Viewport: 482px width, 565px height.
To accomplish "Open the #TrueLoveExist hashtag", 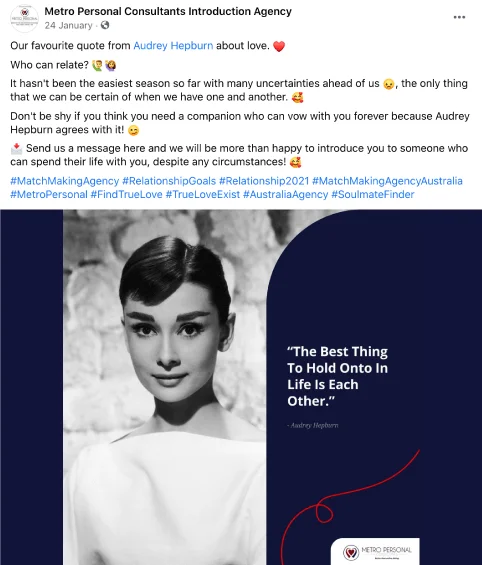I will click(x=203, y=195).
